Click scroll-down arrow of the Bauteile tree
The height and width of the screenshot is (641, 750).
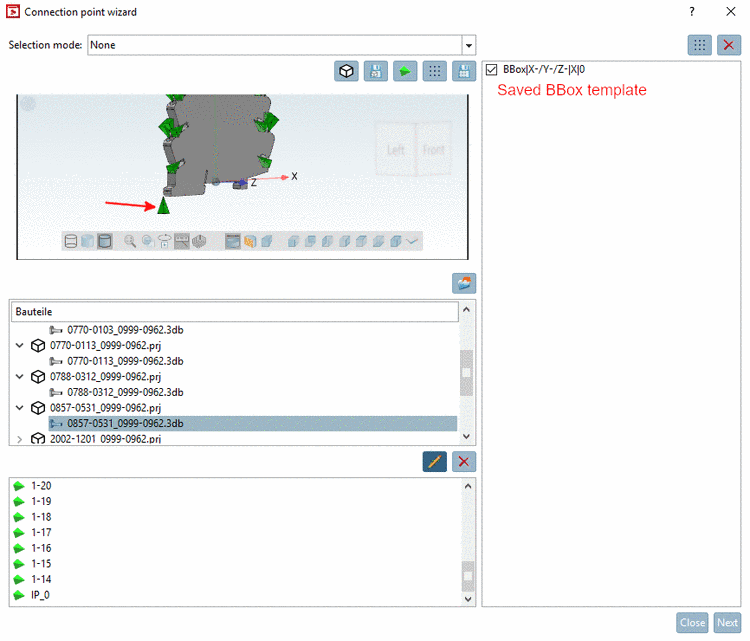(x=466, y=436)
